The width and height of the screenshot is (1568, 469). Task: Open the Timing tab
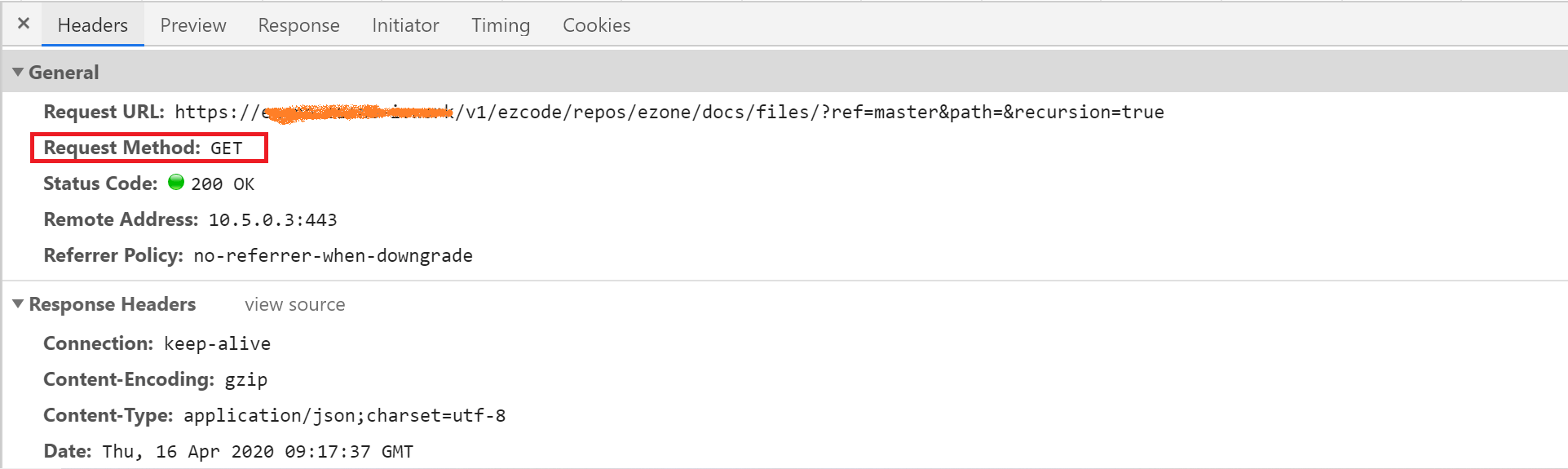tap(501, 25)
